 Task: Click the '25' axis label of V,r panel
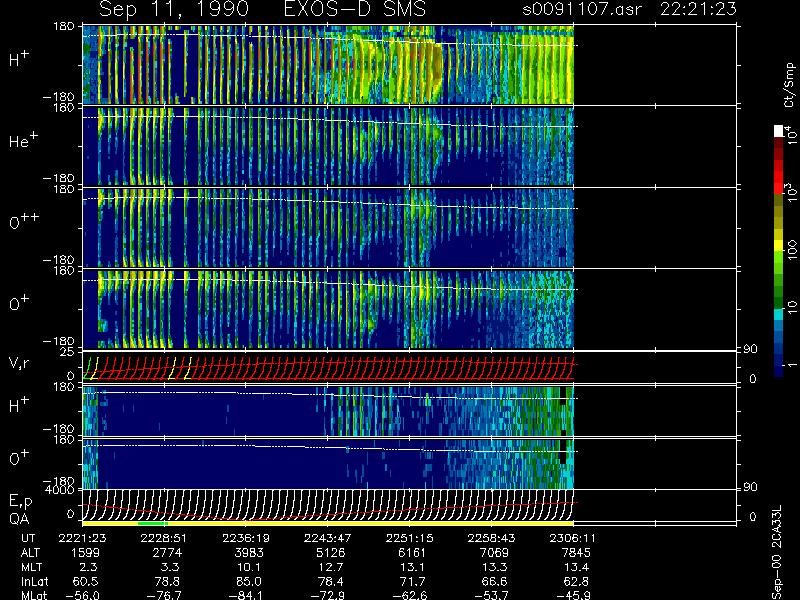coord(69,352)
